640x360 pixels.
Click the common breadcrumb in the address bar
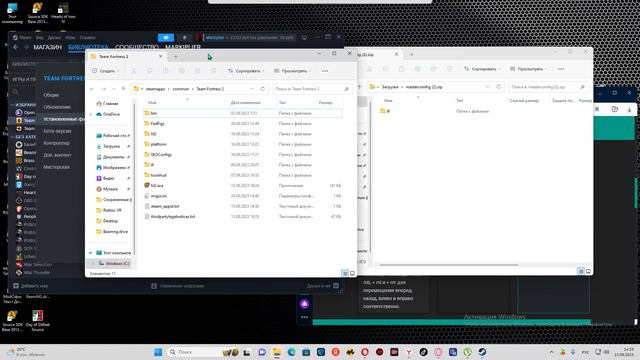(x=180, y=89)
